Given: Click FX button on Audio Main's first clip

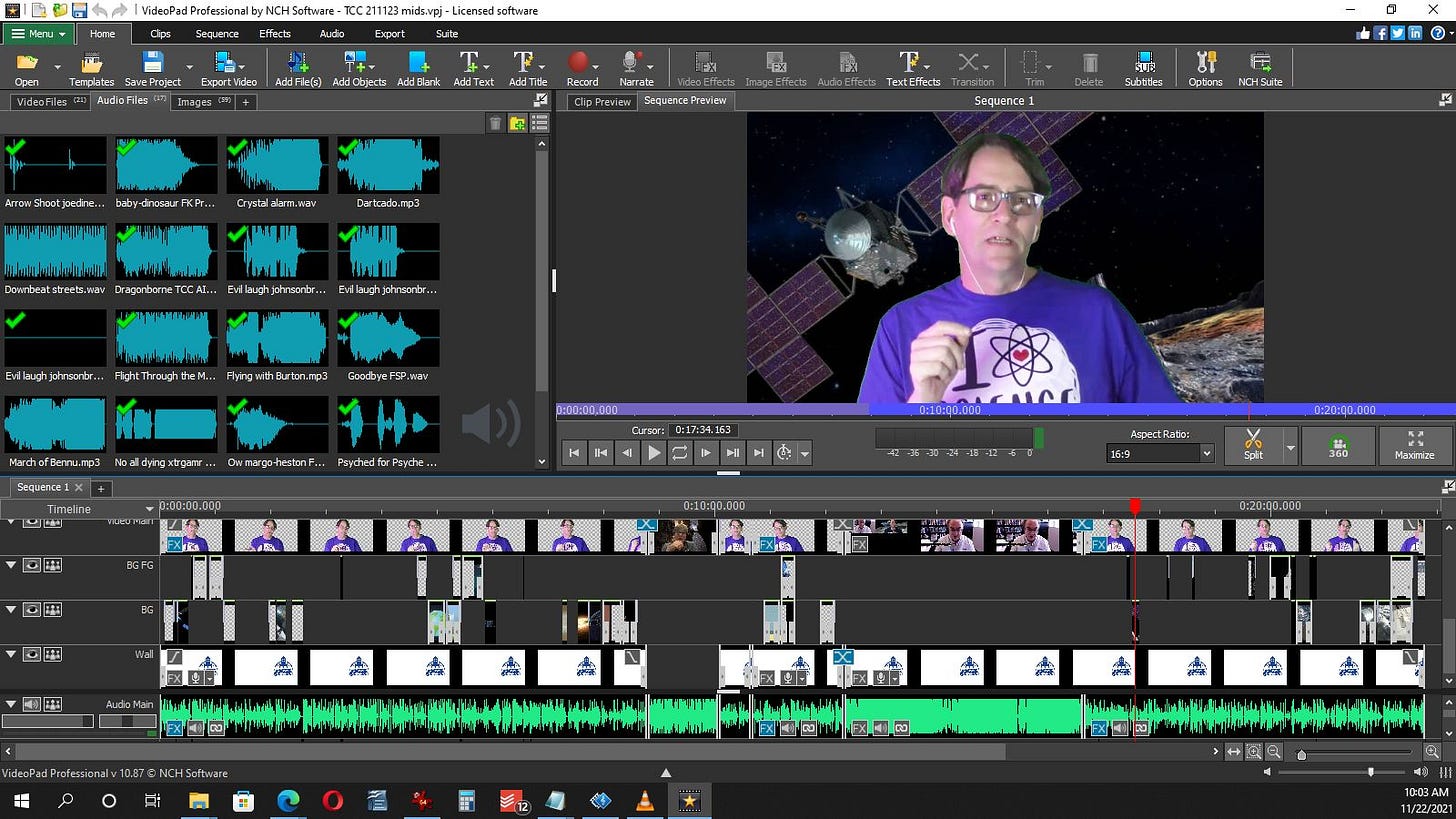Looking at the screenshot, I should 174,729.
